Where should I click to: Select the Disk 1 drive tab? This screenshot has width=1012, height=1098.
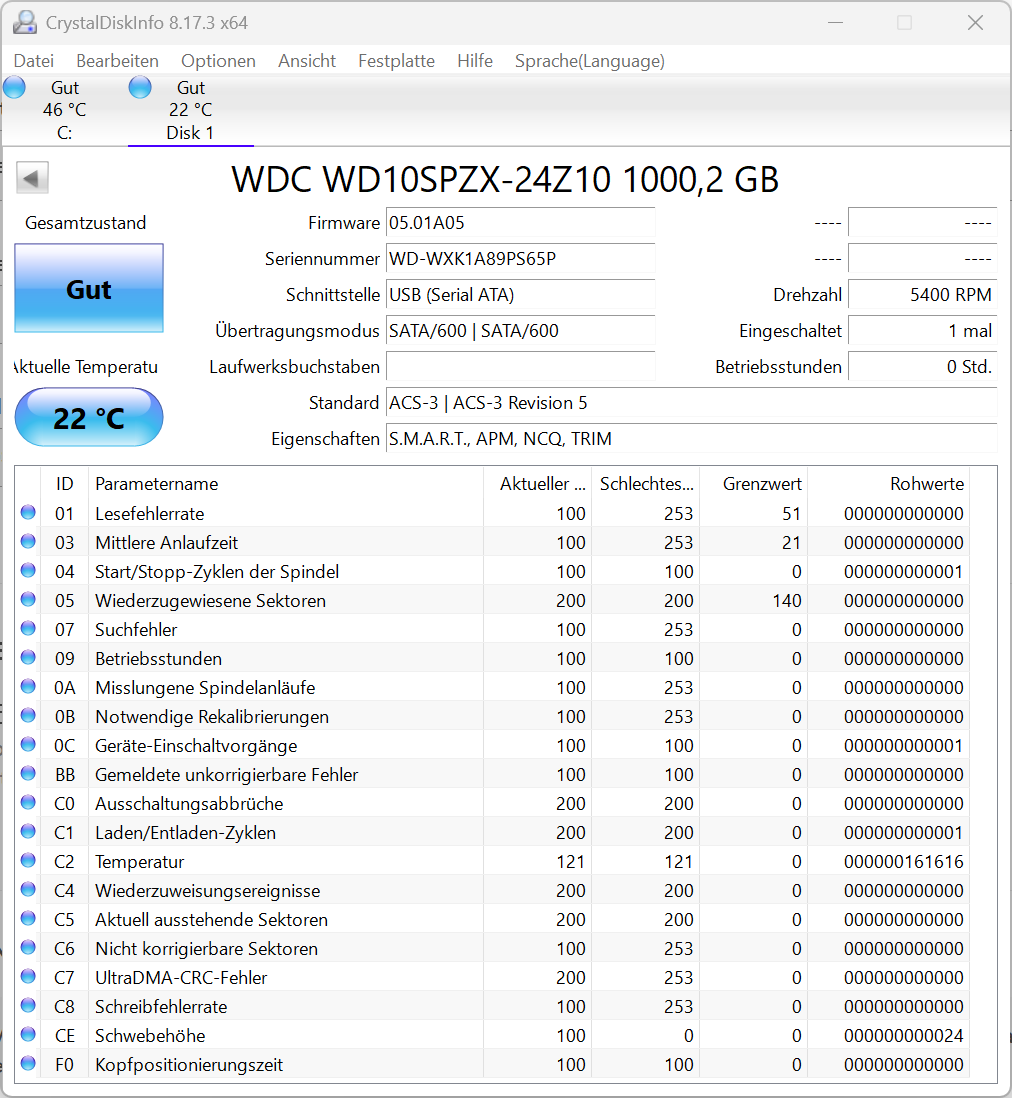click(x=190, y=110)
